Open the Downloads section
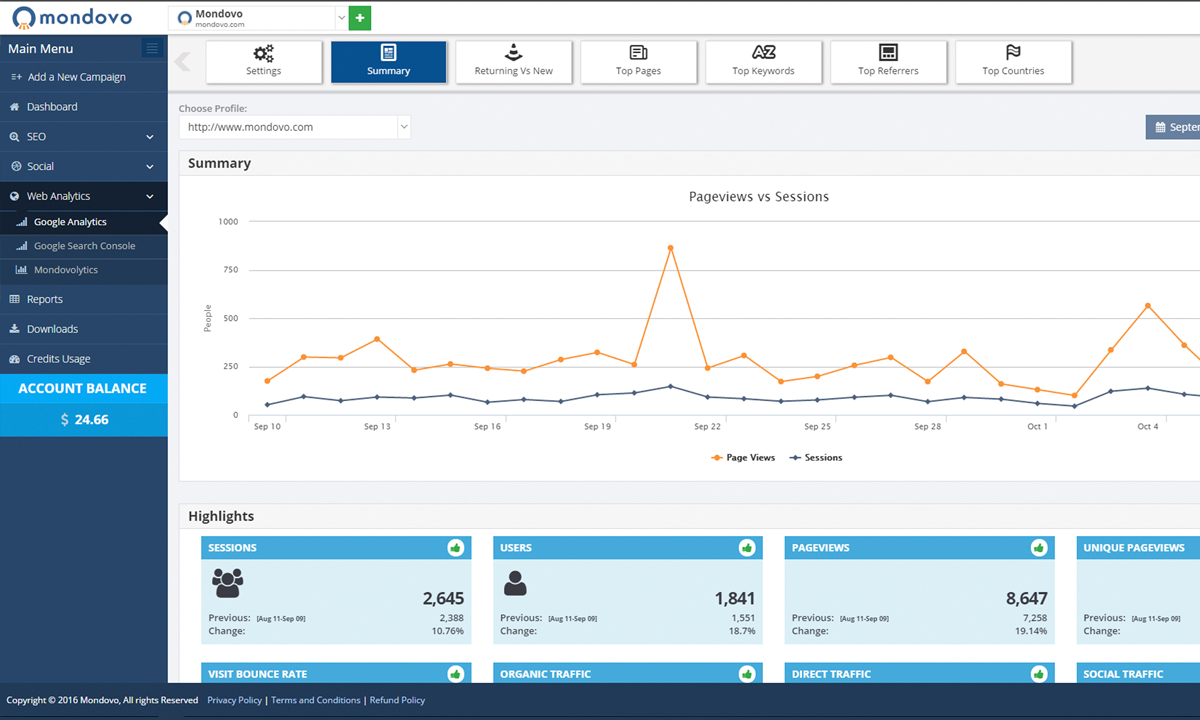The height and width of the screenshot is (720, 1200). [x=84, y=329]
